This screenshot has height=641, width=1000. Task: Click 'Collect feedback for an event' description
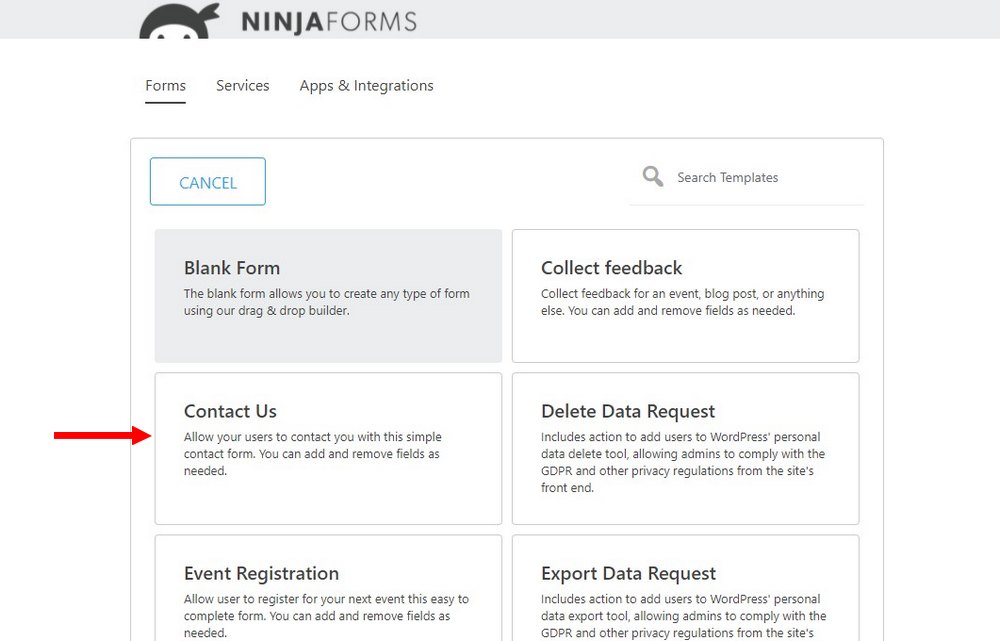682,302
